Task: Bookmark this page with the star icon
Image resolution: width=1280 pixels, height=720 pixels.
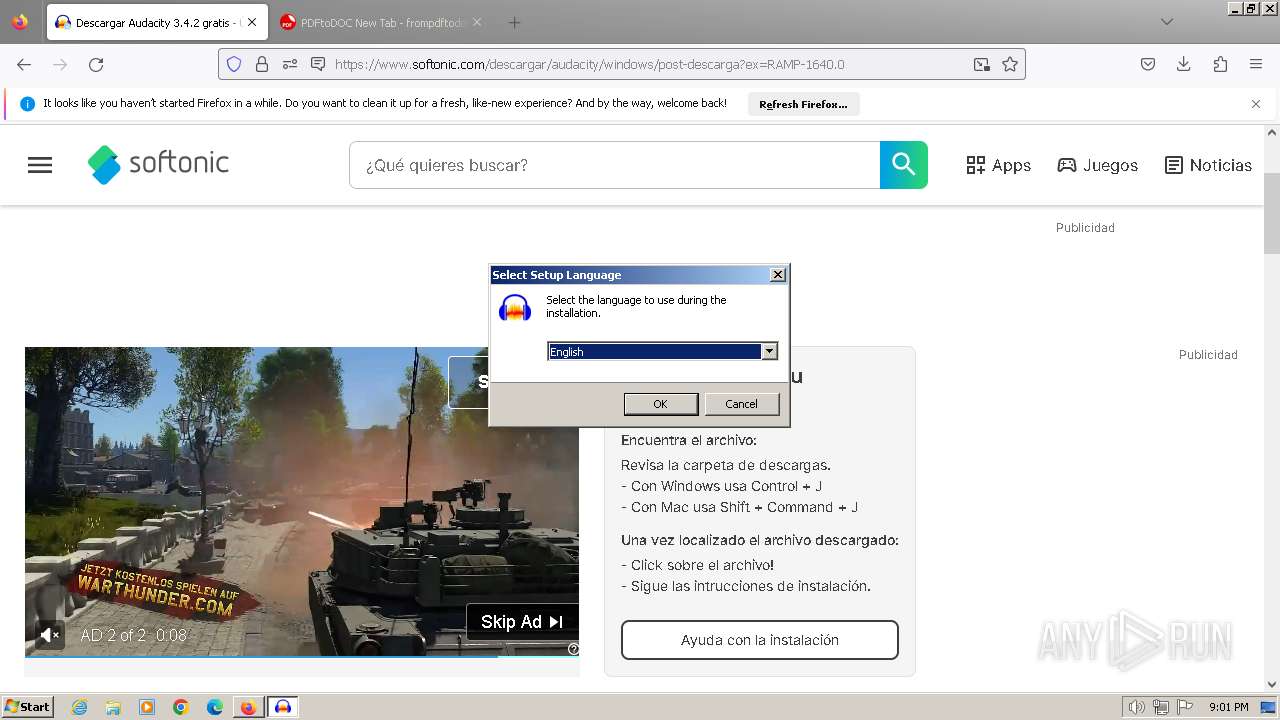Action: (1010, 64)
